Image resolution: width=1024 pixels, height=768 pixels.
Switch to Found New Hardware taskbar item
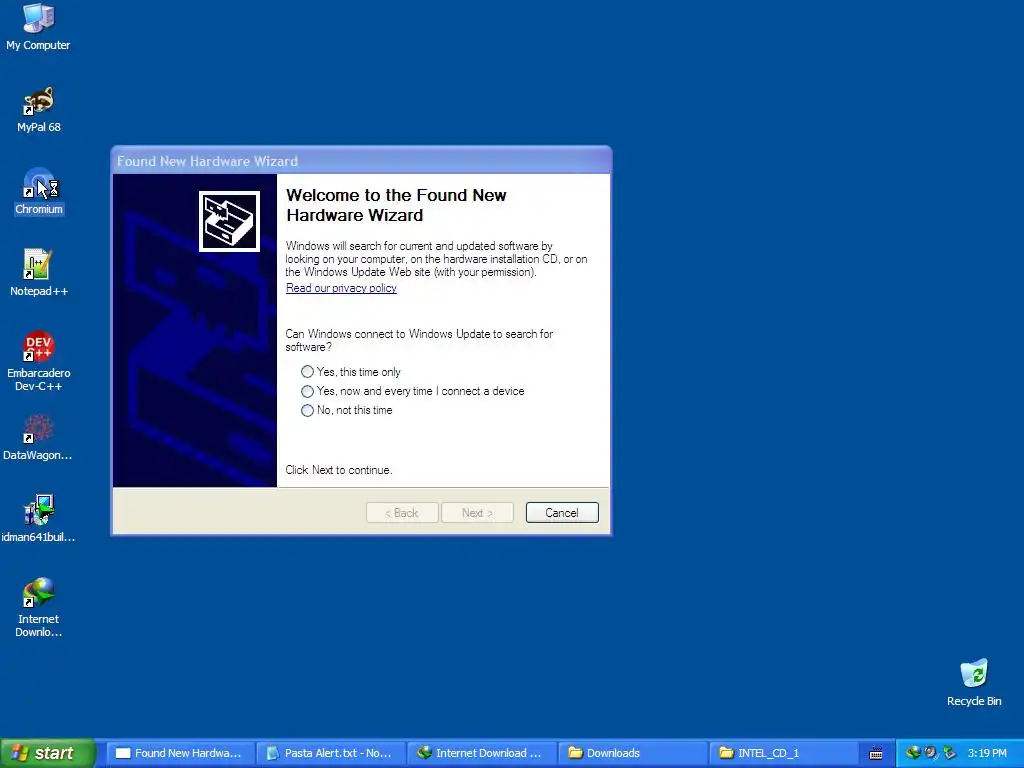(180, 753)
